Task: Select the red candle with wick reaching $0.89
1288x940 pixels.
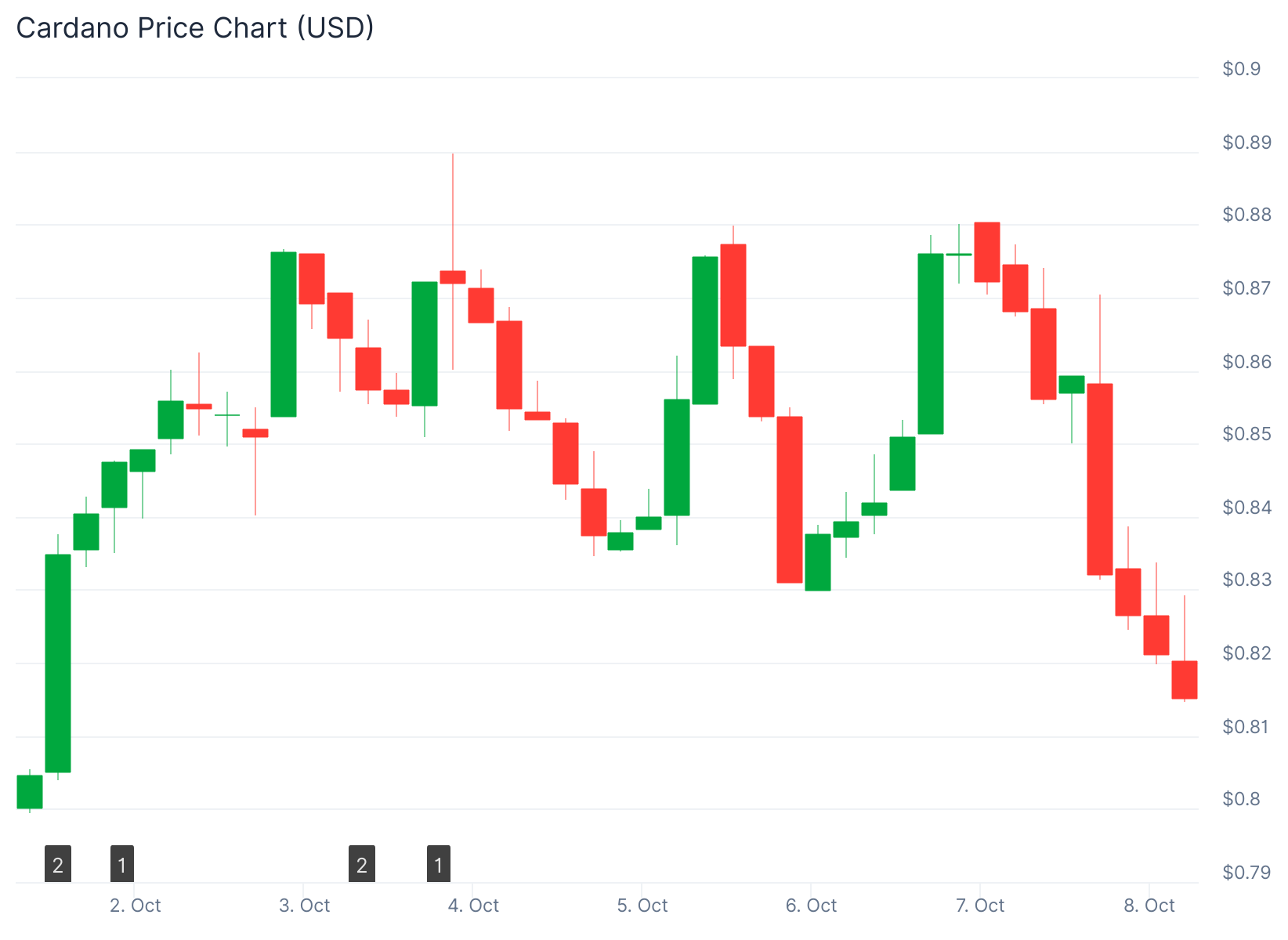Action: point(453,277)
